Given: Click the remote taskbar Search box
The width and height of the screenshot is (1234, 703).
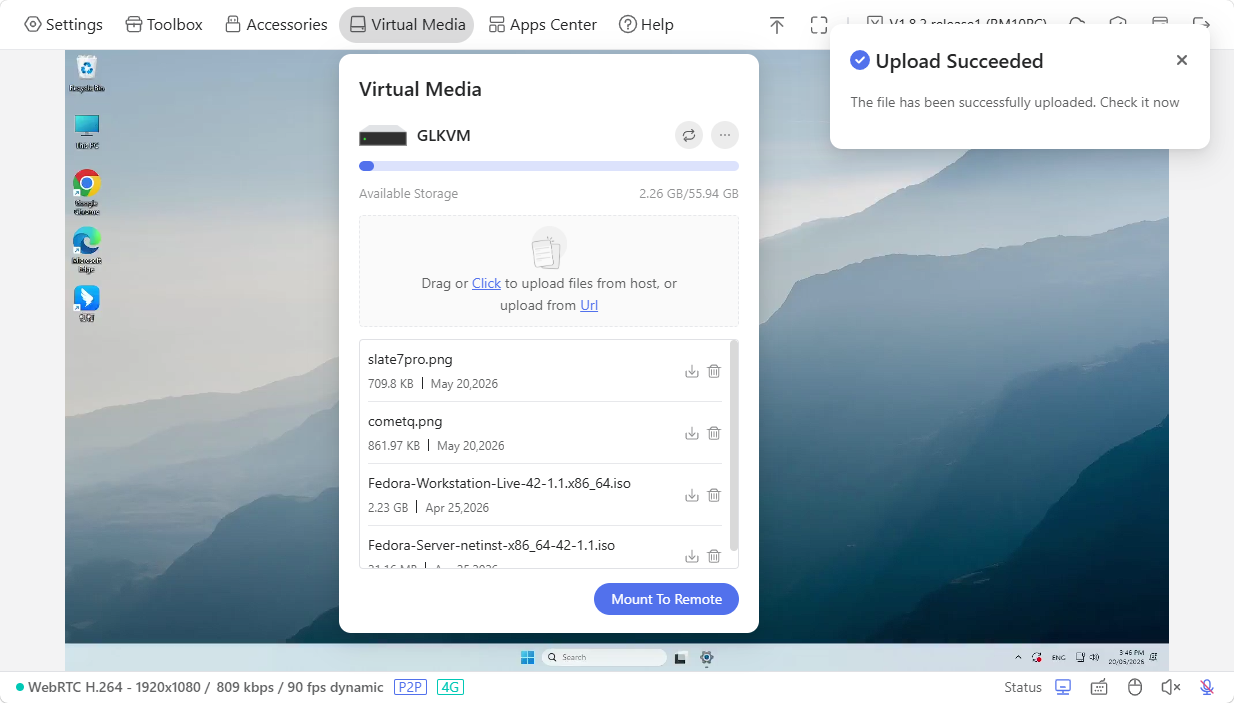Looking at the screenshot, I should coord(604,657).
